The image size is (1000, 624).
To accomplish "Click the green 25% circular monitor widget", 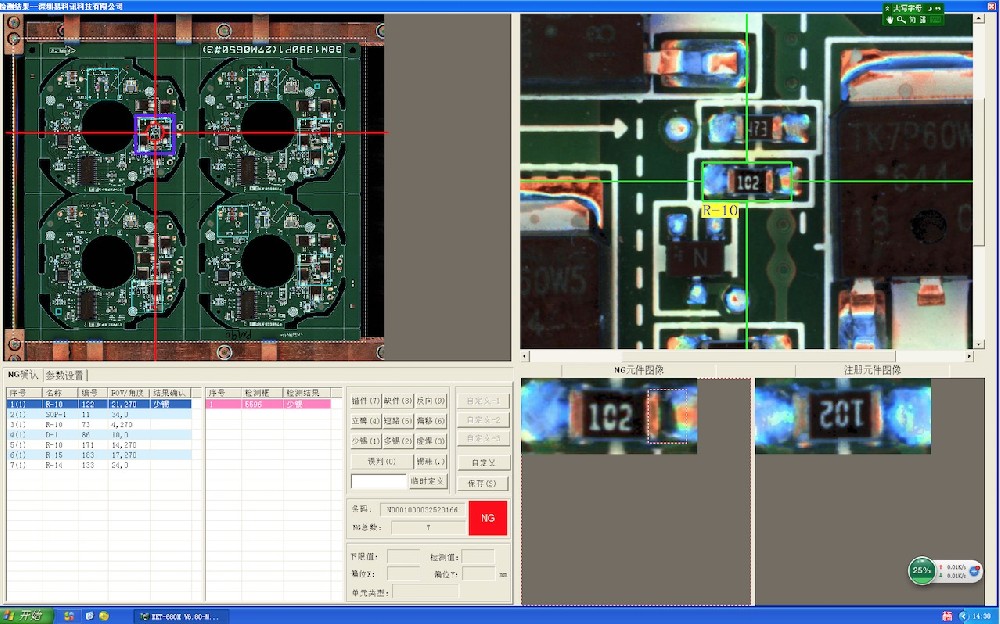I will coord(921,571).
